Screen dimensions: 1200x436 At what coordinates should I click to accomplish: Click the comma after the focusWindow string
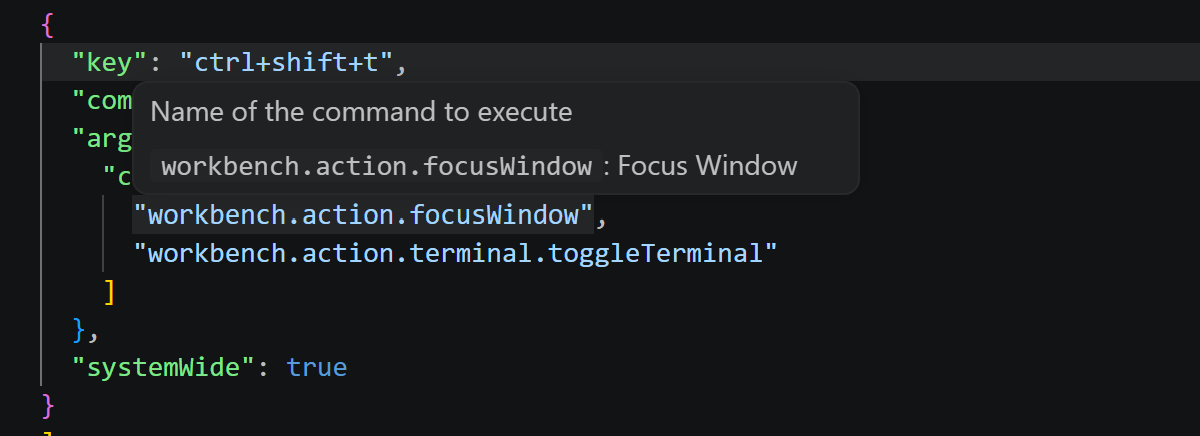coord(602,217)
